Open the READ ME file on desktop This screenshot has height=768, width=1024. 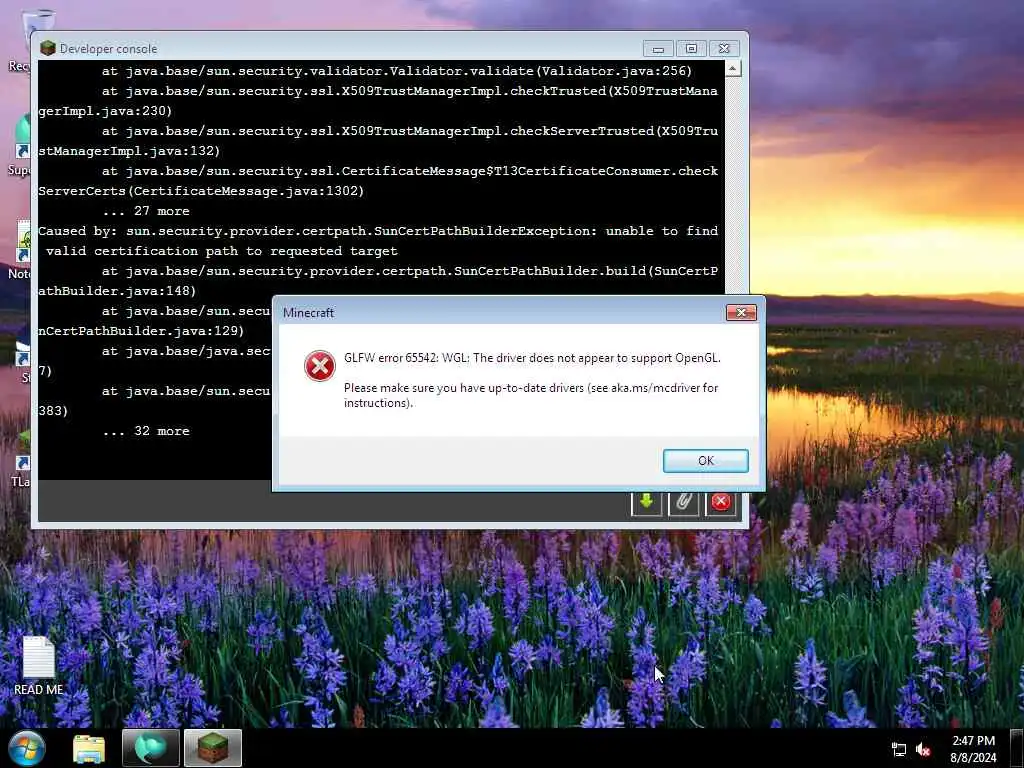[x=39, y=665]
